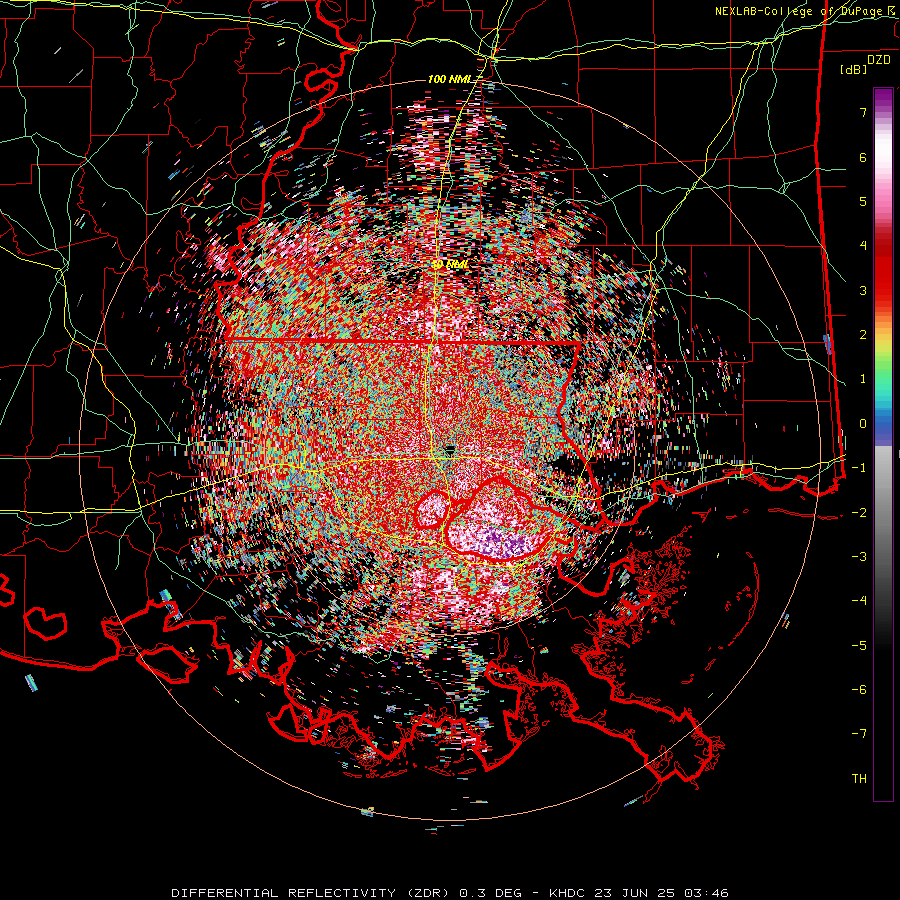Click the [dB] unit label
Screen dimensions: 900x900
tap(854, 70)
